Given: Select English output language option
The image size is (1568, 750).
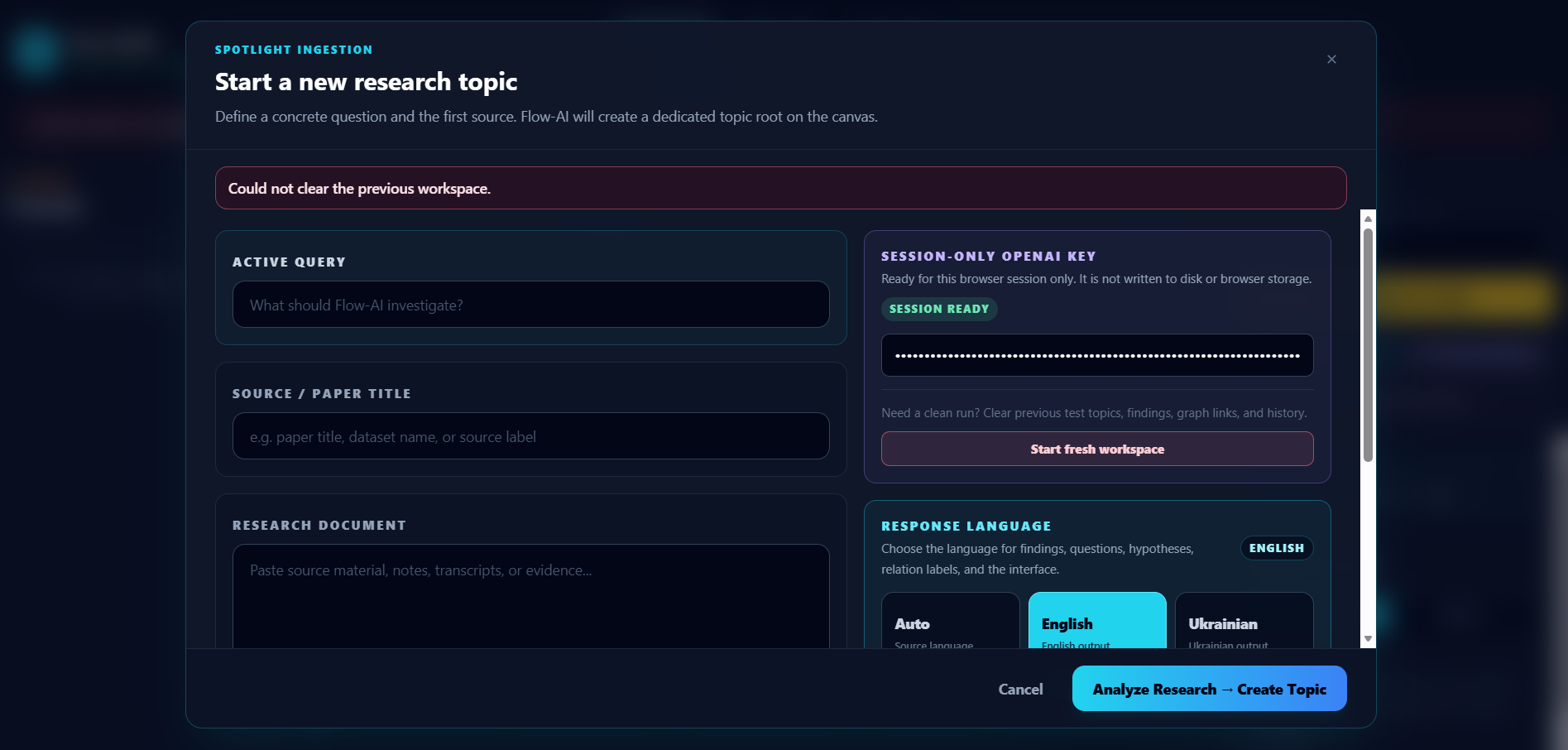Looking at the screenshot, I should click(1097, 621).
